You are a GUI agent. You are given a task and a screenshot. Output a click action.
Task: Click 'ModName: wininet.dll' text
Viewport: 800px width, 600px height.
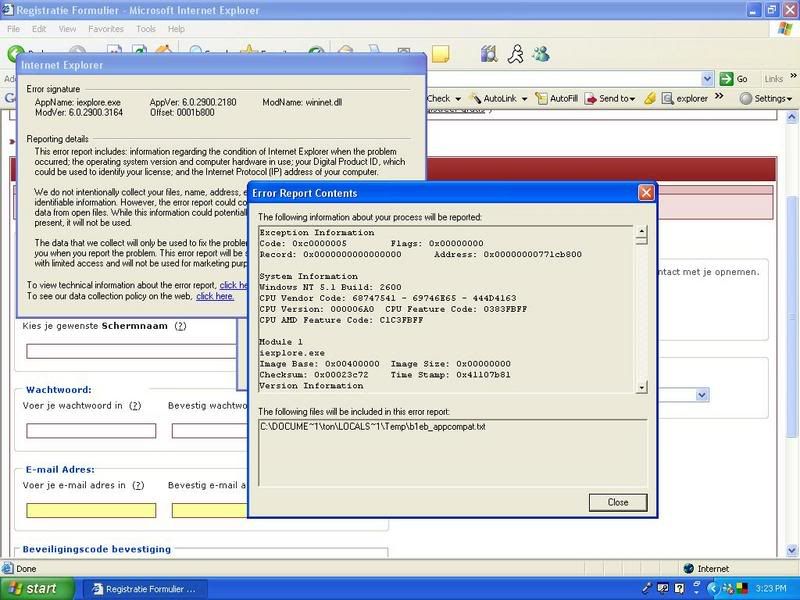point(302,102)
